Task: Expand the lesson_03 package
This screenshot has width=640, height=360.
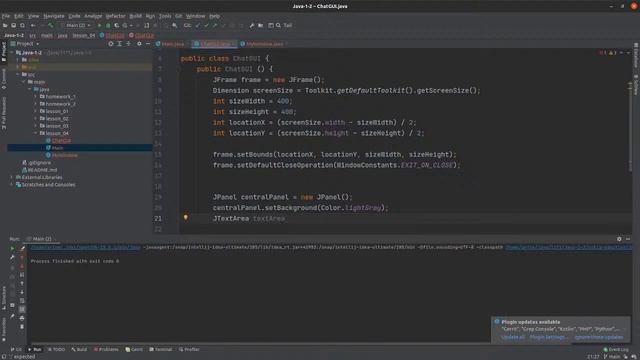Action: [x=36, y=126]
